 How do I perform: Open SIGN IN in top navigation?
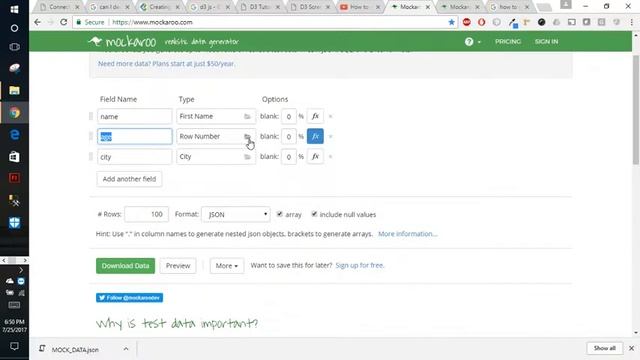point(546,42)
